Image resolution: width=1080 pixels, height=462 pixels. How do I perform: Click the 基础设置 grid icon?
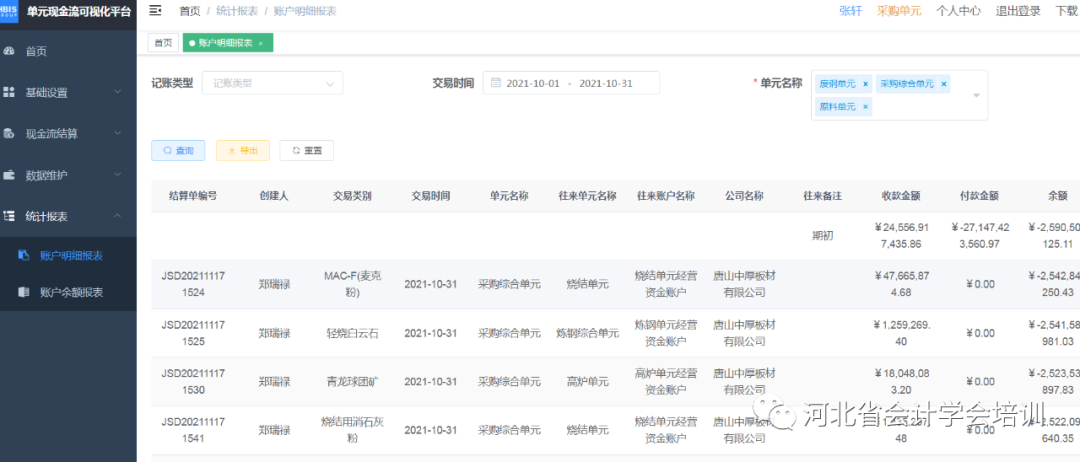tap(9, 92)
